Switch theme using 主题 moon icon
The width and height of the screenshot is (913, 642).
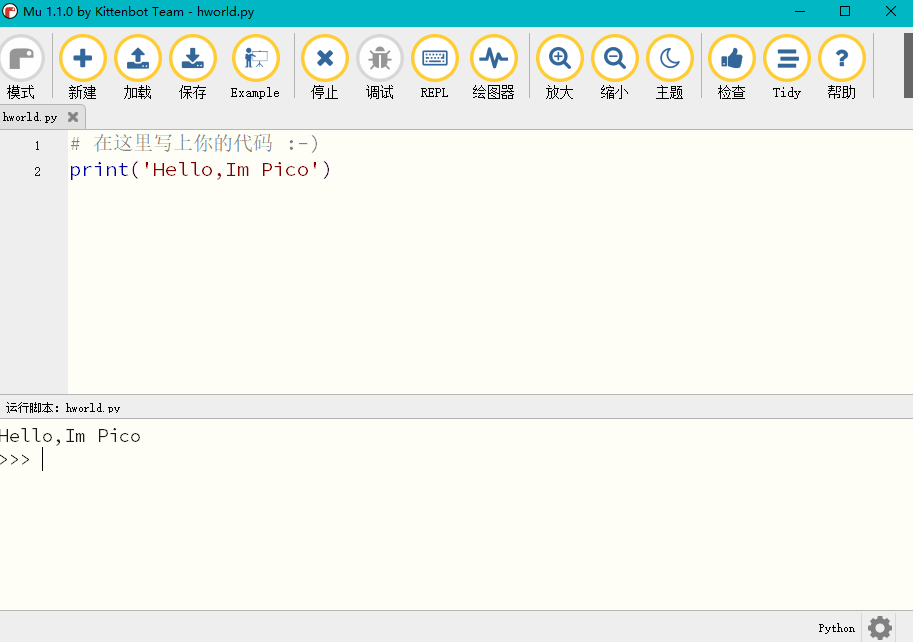(670, 67)
